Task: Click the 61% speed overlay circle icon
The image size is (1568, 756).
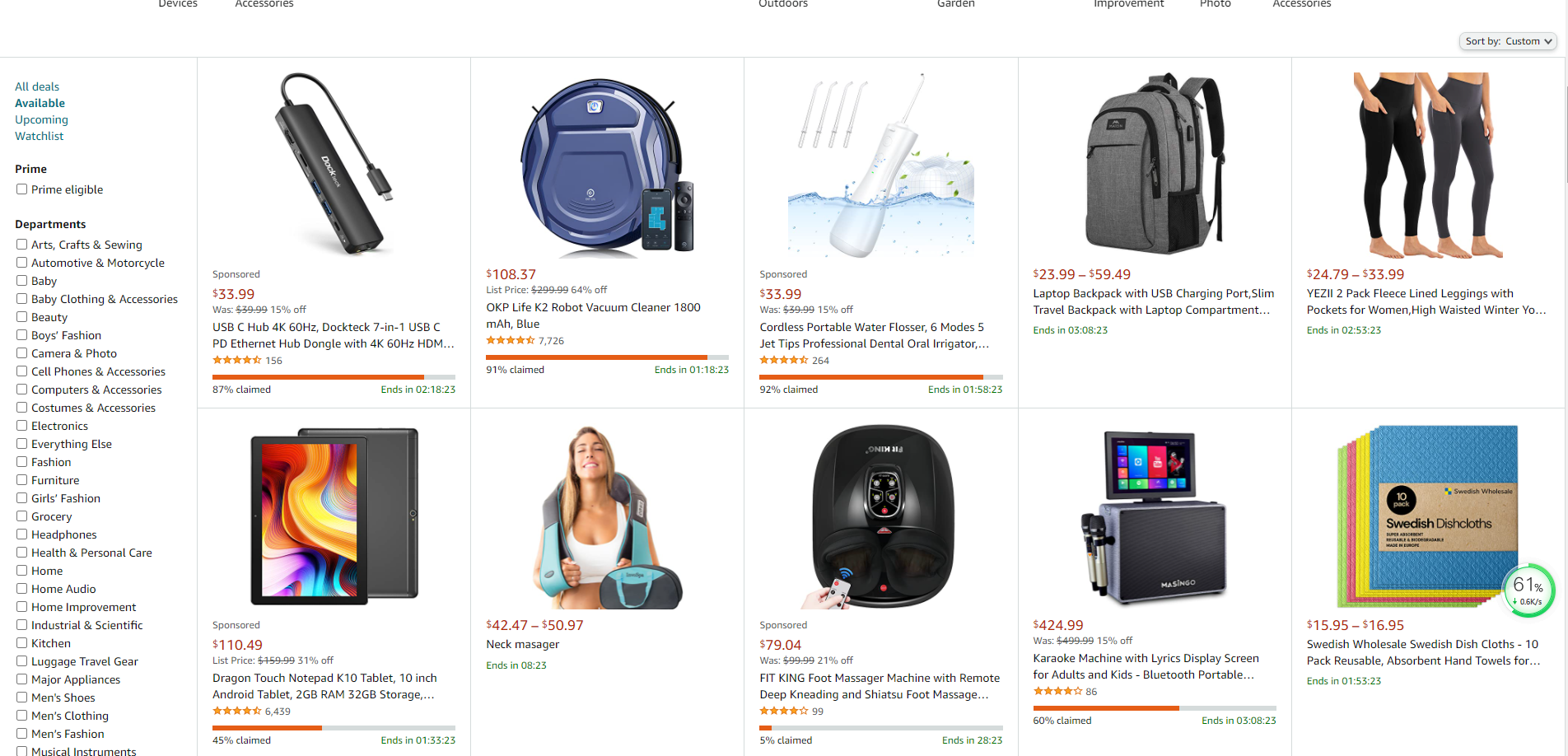Action: 1528,589
